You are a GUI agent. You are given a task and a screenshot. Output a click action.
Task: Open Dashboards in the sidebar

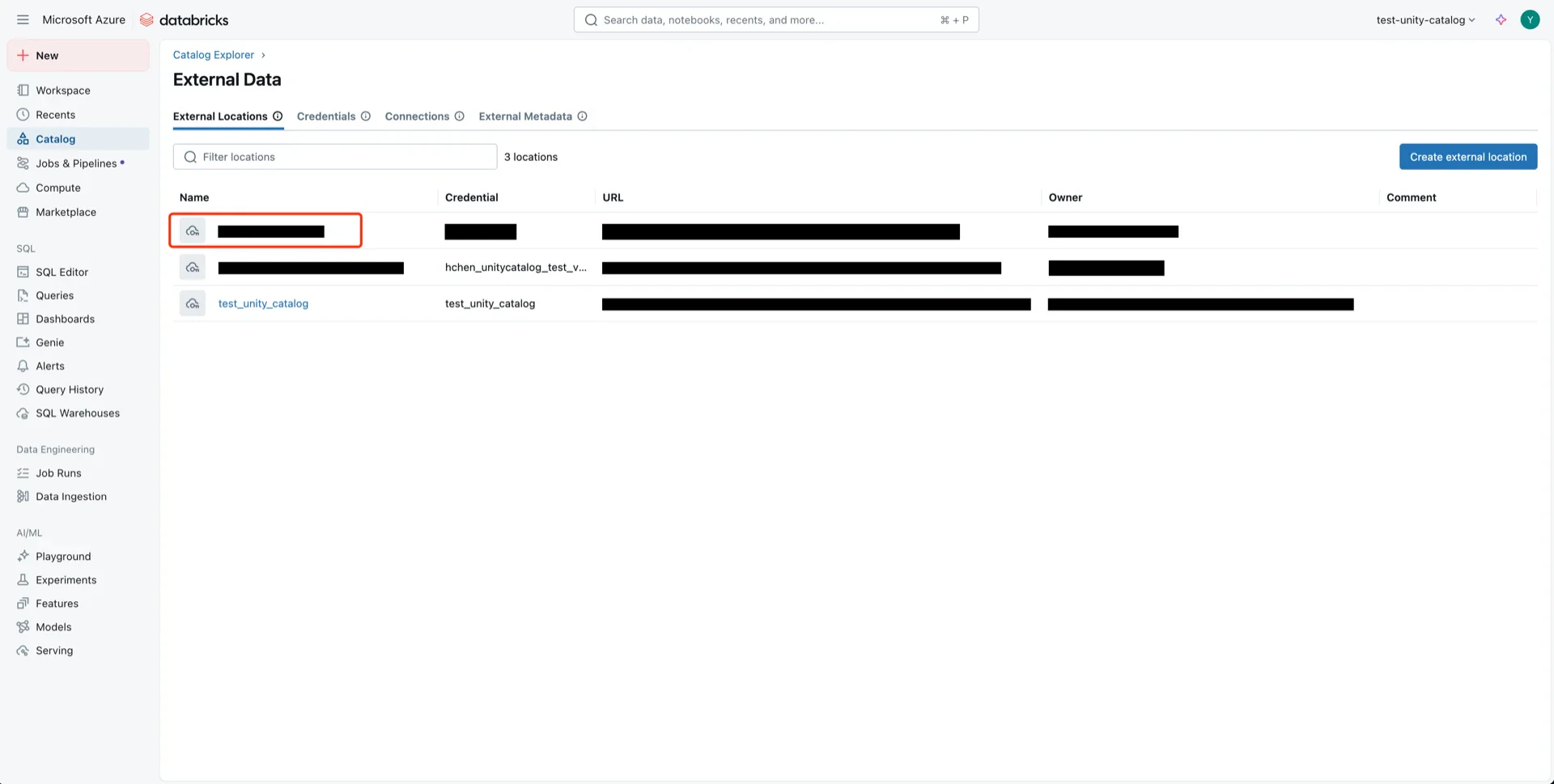tap(78, 319)
